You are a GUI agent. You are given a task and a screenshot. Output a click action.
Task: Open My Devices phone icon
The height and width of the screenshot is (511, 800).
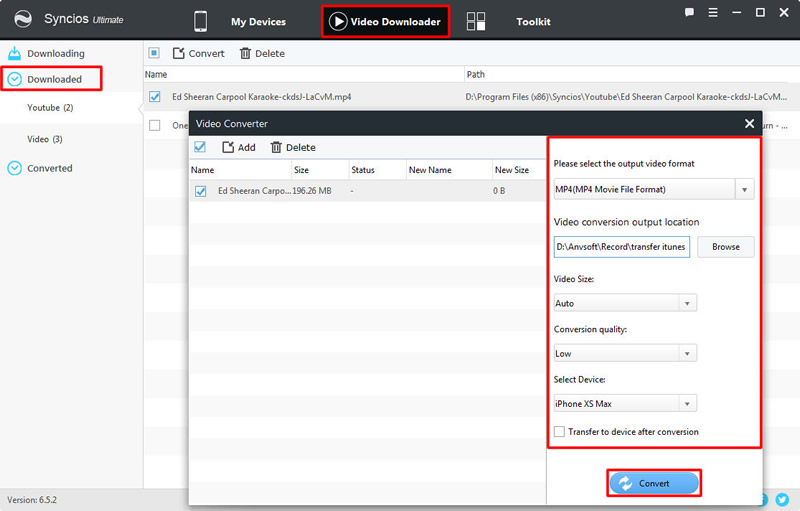click(x=201, y=21)
